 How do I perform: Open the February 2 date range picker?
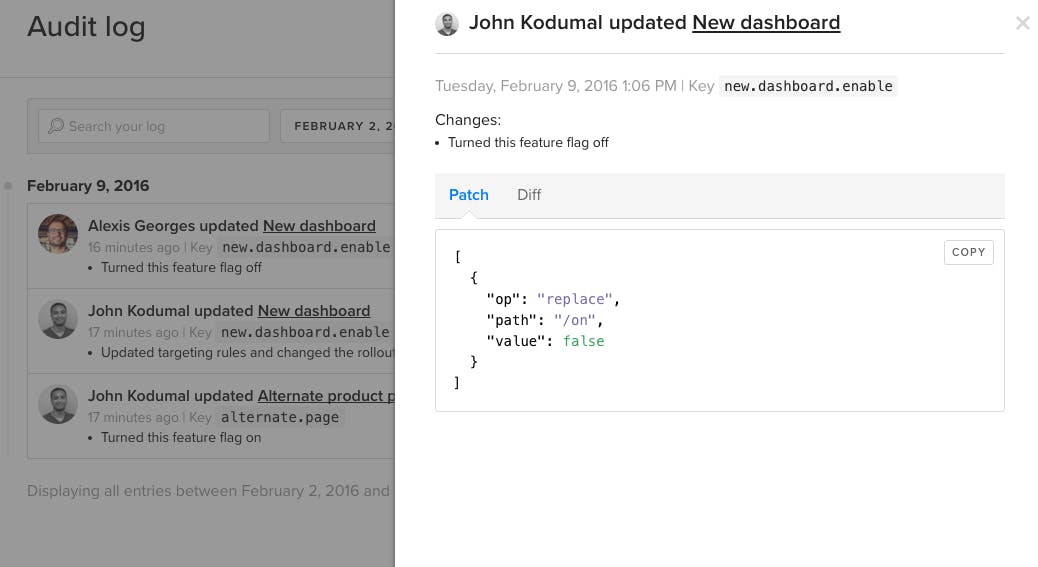(x=340, y=126)
